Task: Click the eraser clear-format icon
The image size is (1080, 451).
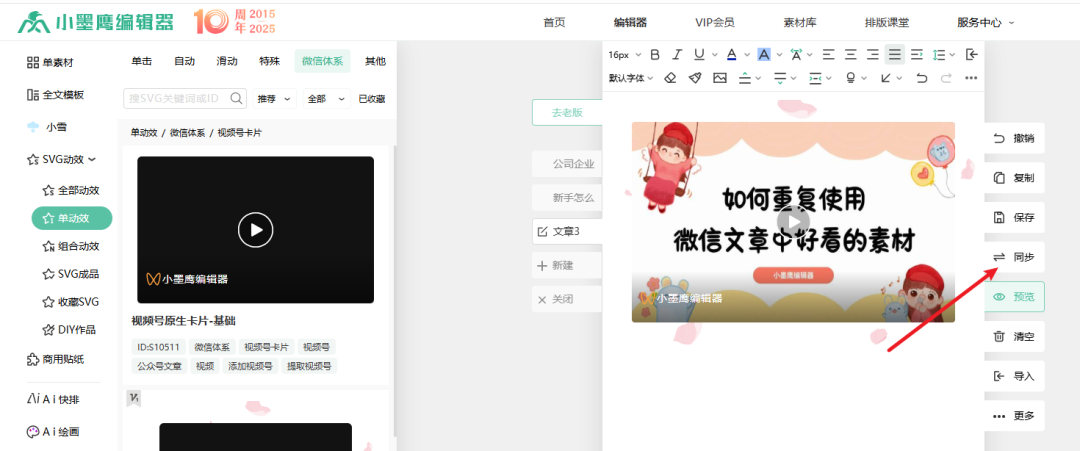Action: (x=670, y=78)
